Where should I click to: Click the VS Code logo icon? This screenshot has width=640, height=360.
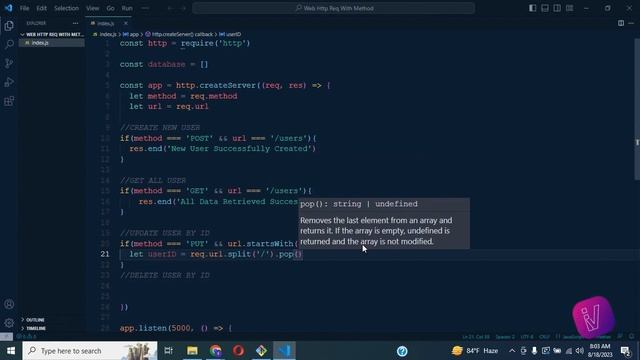pyautogui.click(x=9, y=8)
